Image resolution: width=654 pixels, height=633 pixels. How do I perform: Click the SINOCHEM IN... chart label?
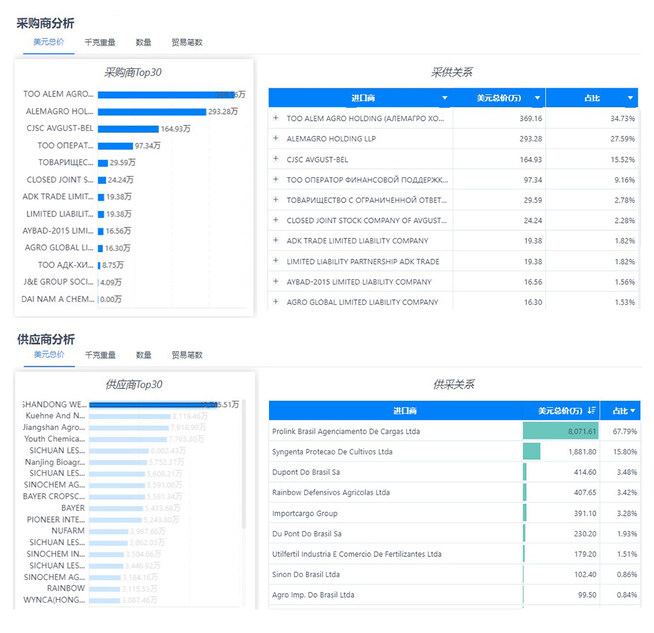56,554
